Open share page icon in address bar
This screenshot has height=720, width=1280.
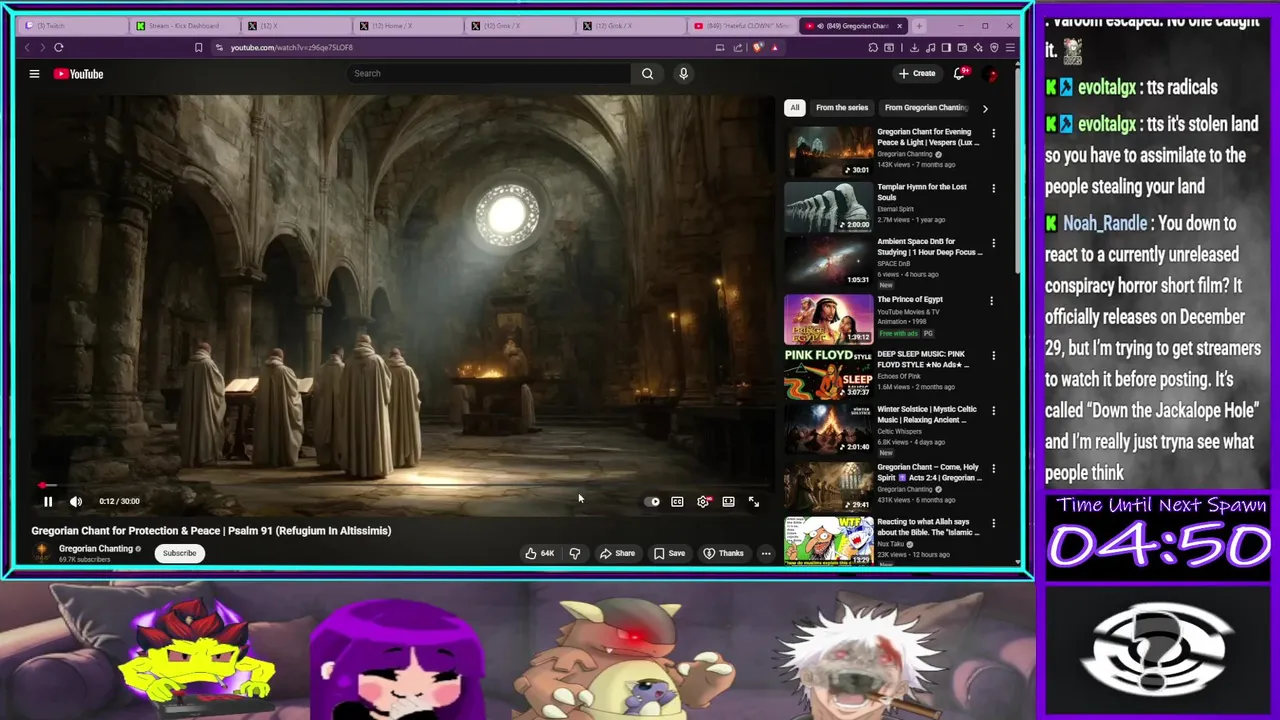738,47
